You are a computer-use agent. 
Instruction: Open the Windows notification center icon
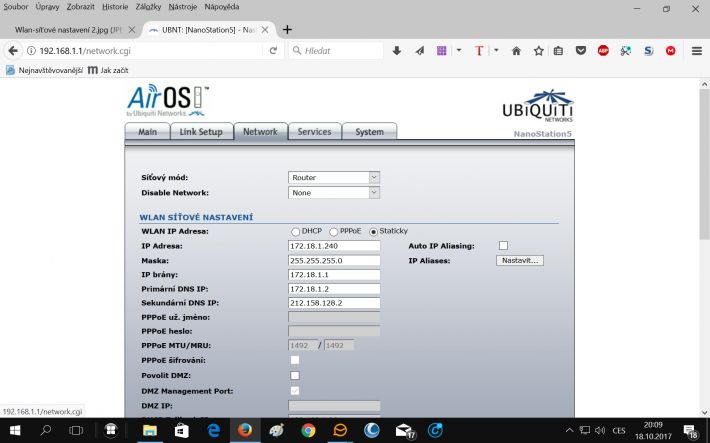[x=691, y=432]
